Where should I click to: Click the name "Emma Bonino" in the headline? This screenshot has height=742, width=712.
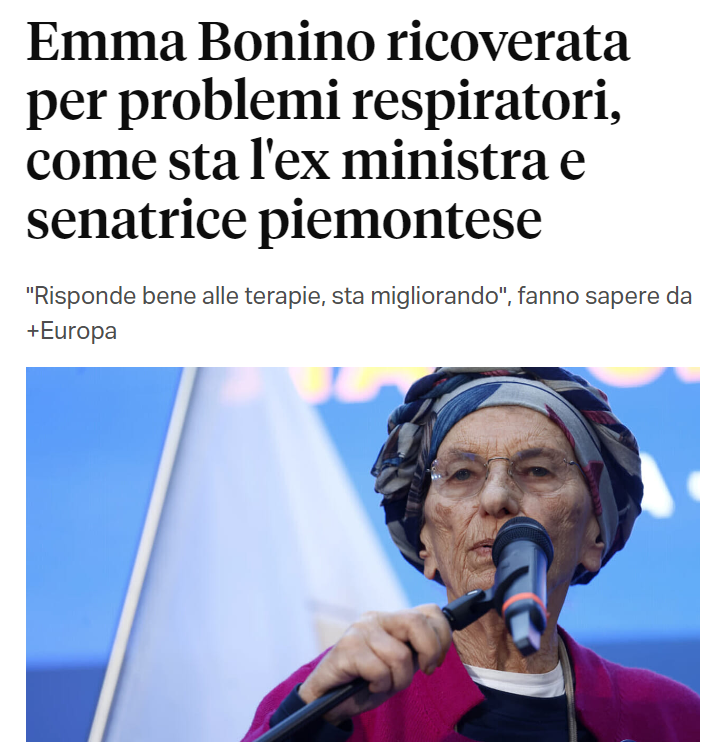click(201, 43)
